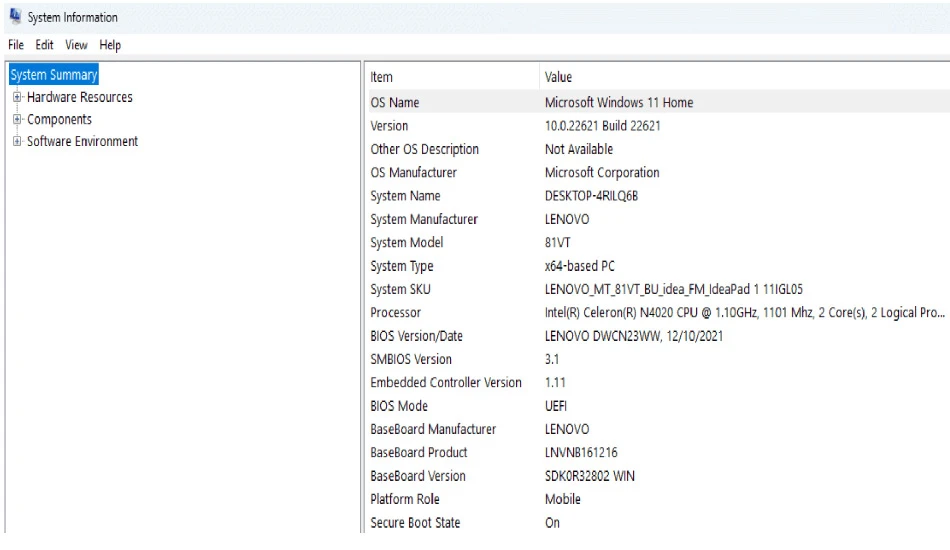Image resolution: width=950 pixels, height=550 pixels.
Task: Click the value Microsoft Windows 11 Home
Action: click(x=619, y=102)
